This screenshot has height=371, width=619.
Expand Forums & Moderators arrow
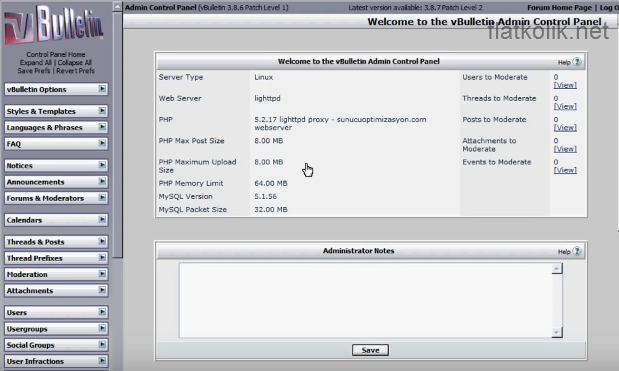[x=102, y=198]
